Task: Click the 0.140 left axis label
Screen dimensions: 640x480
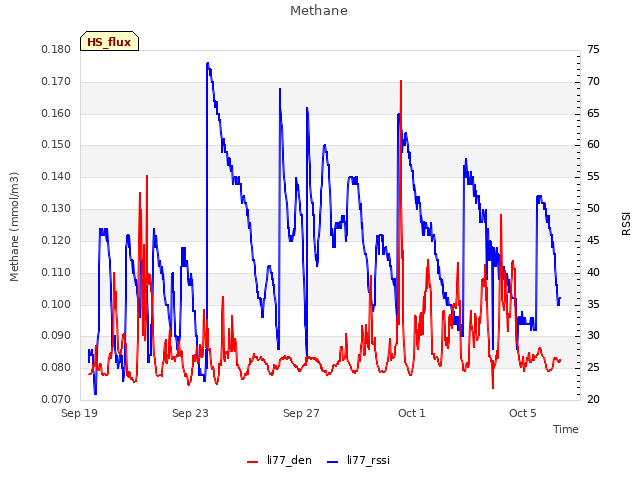Action: tap(56, 177)
